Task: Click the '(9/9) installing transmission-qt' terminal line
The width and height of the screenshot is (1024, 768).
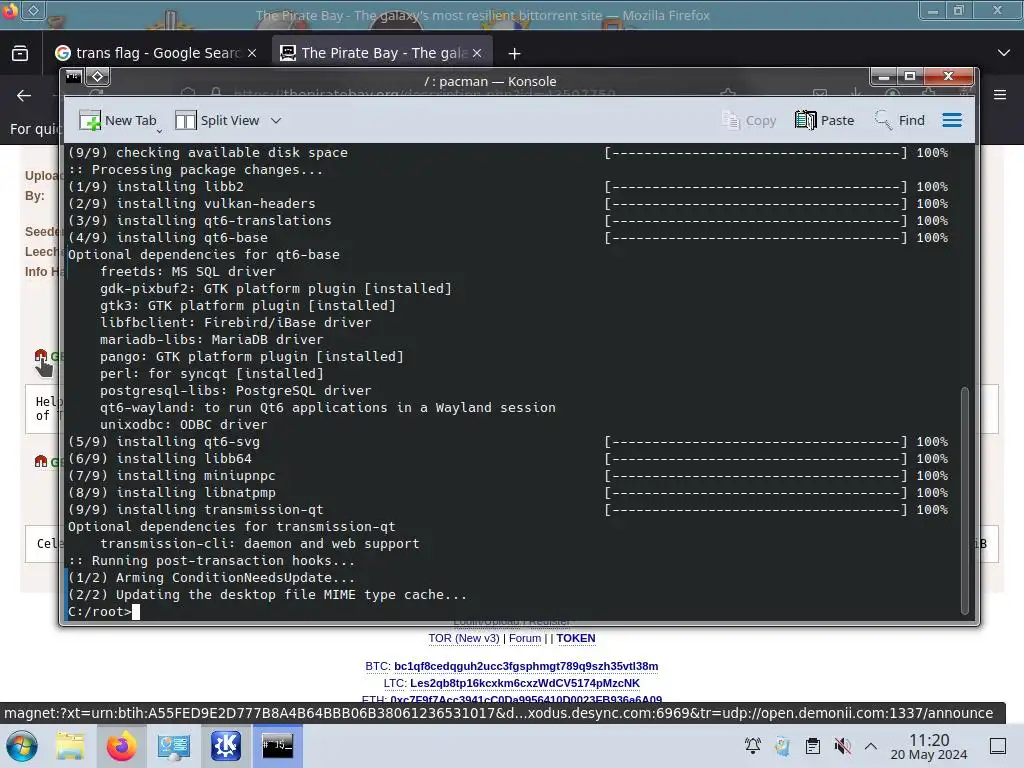Action: point(195,509)
